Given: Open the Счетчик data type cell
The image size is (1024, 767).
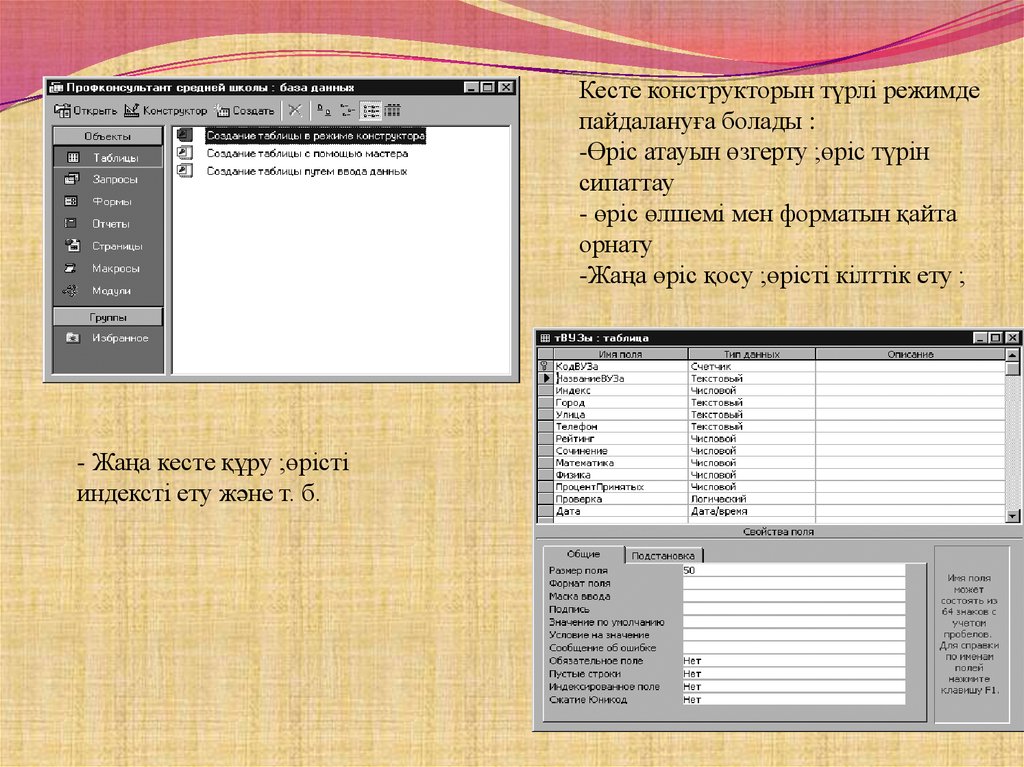Looking at the screenshot, I should (752, 367).
